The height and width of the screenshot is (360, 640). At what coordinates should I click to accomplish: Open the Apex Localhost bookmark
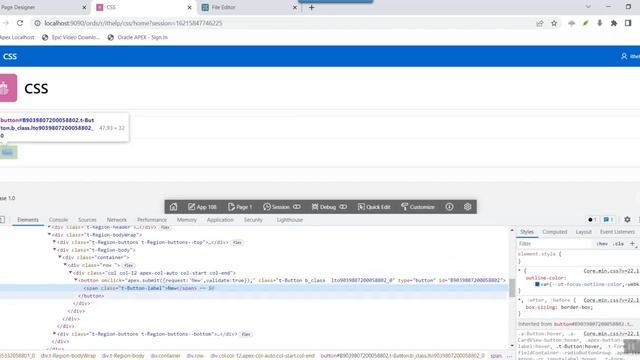(x=17, y=37)
